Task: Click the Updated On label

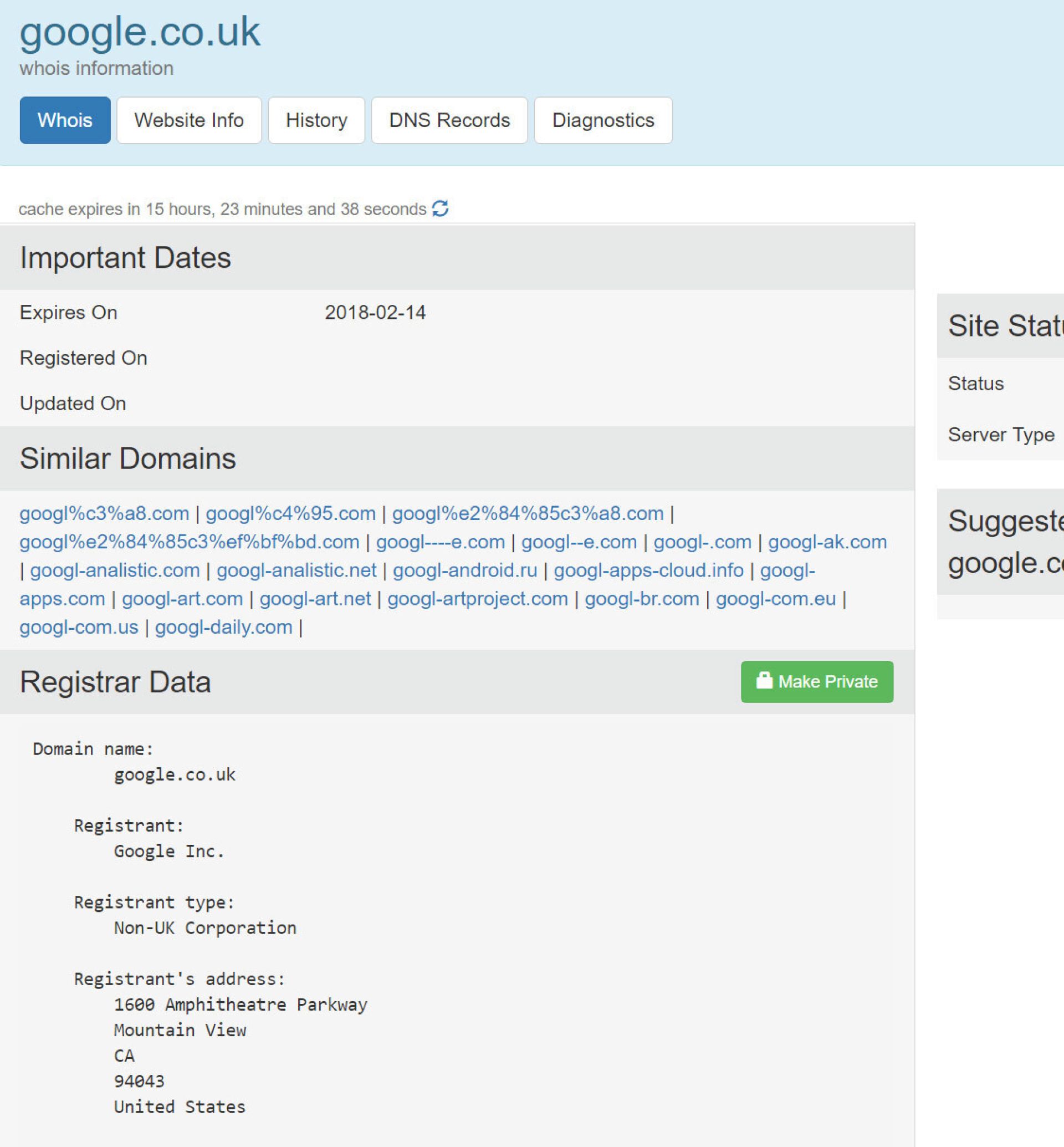Action: [x=73, y=403]
